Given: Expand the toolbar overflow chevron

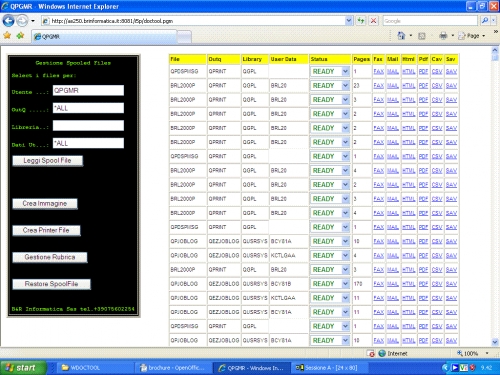Looking at the screenshot, I should coord(496,31).
